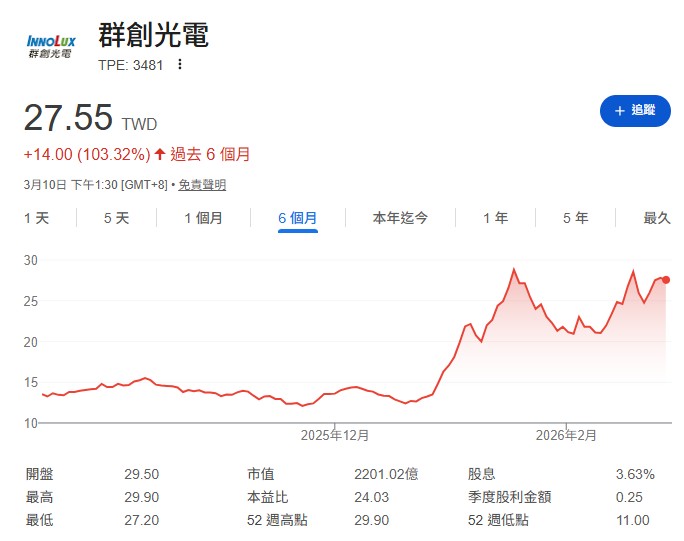684x541 pixels.
Task: Open the 免責聲明 disclaimer link
Action: 202,185
